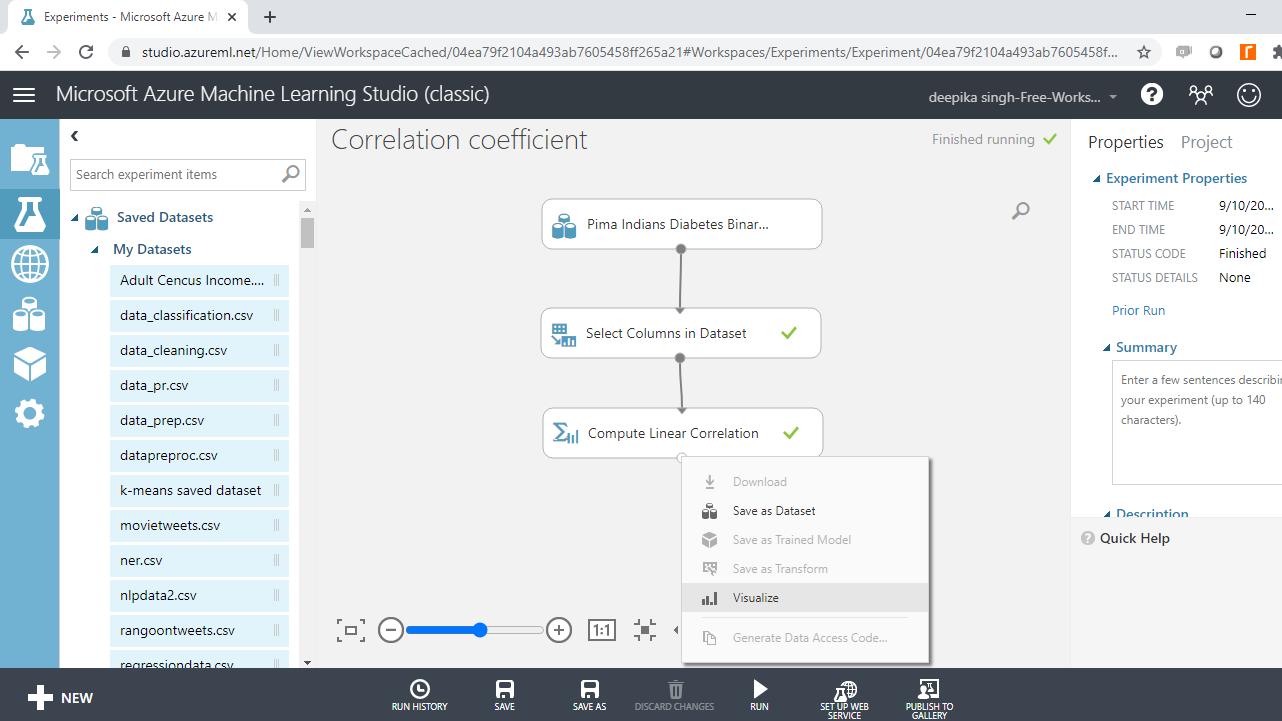Select the Pima Indians Diabetes module

(x=682, y=224)
